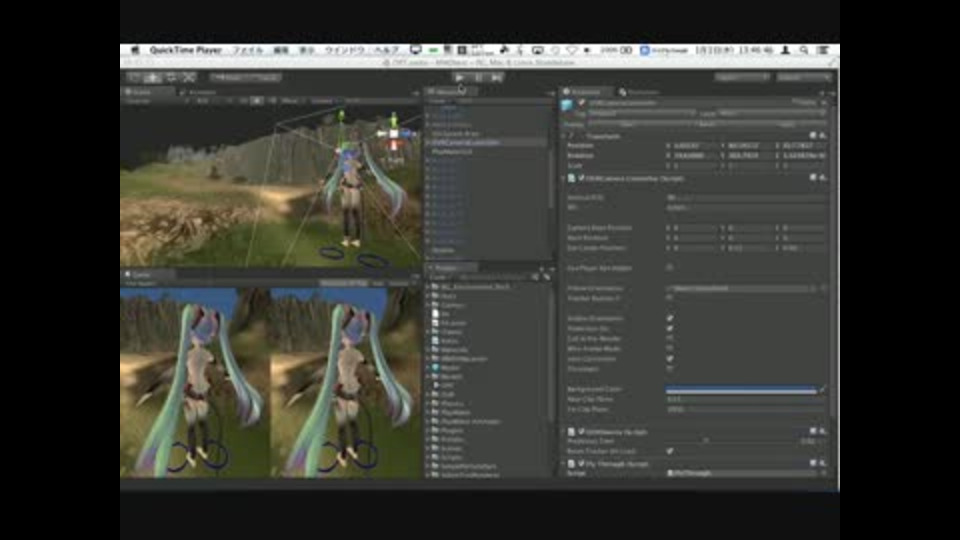Open the Layer dropdown in Inspector
The height and width of the screenshot is (540, 960).
[x=771, y=113]
